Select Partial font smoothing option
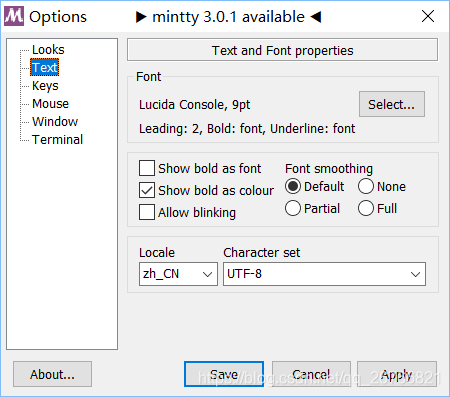The height and width of the screenshot is (397, 450). point(293,208)
